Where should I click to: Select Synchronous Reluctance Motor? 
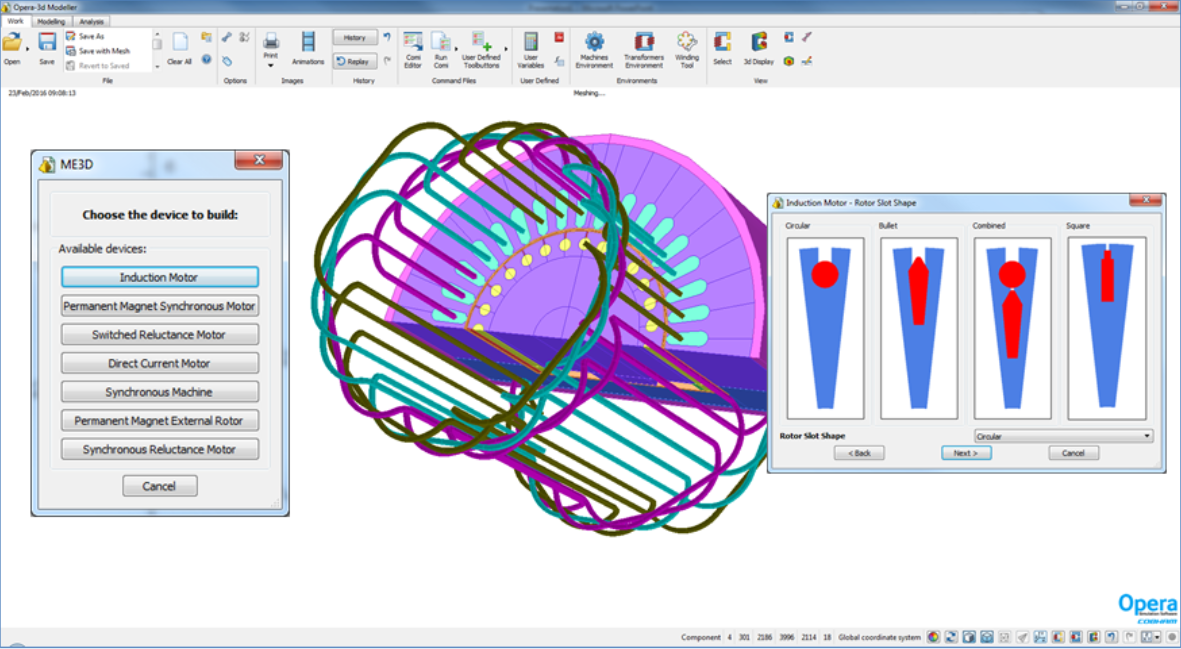pos(160,449)
